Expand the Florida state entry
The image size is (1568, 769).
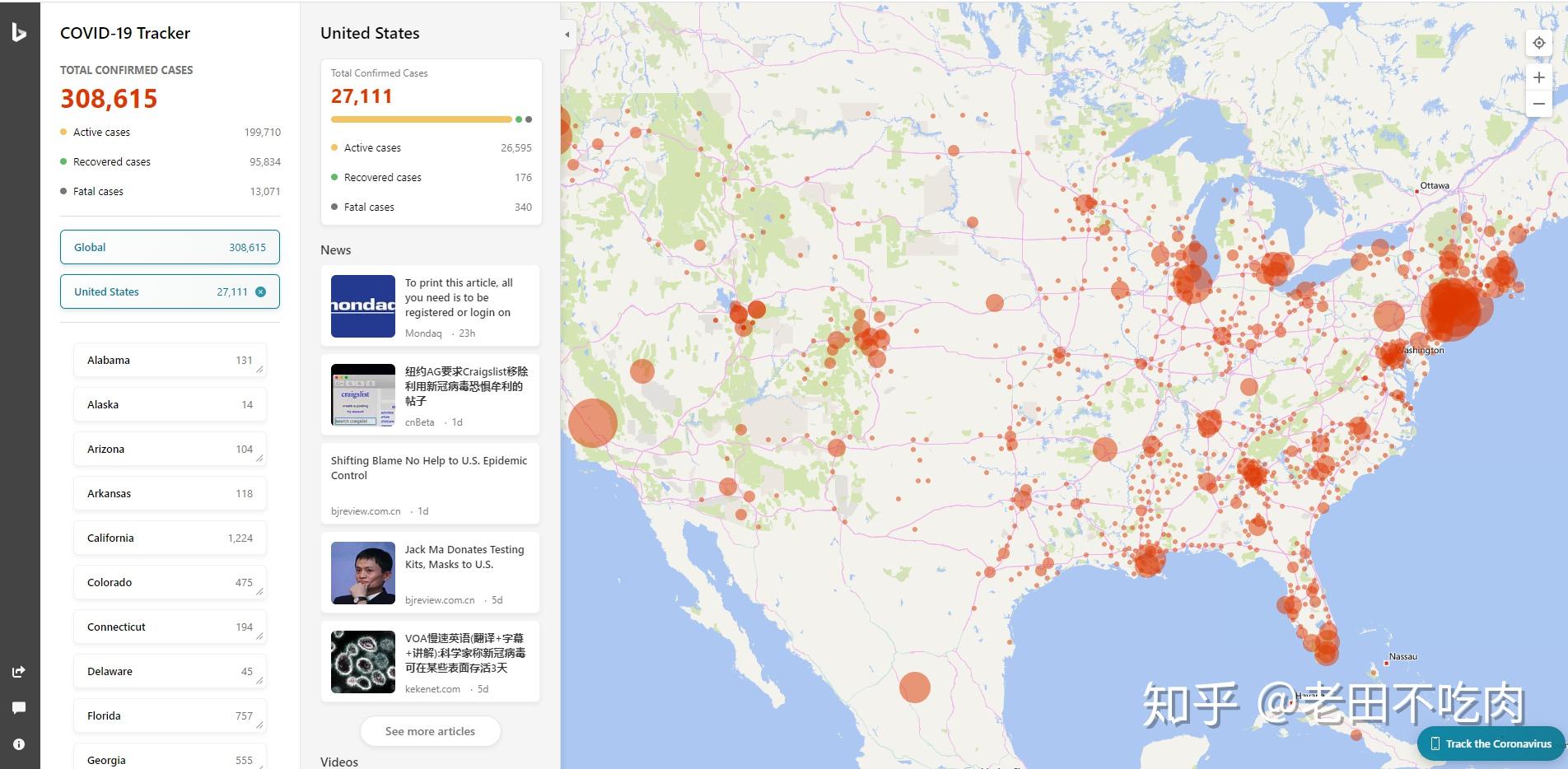[170, 715]
